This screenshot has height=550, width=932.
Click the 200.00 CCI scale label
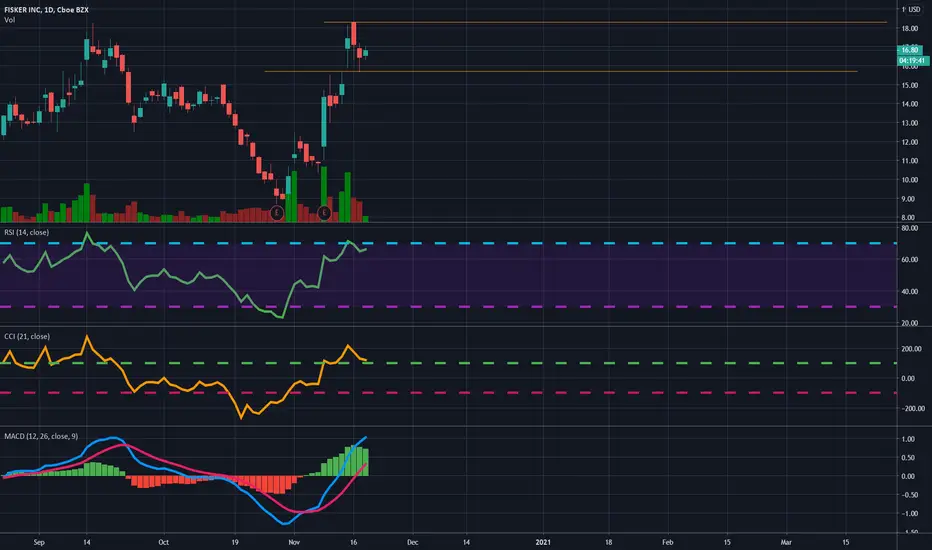pyautogui.click(x=912, y=349)
